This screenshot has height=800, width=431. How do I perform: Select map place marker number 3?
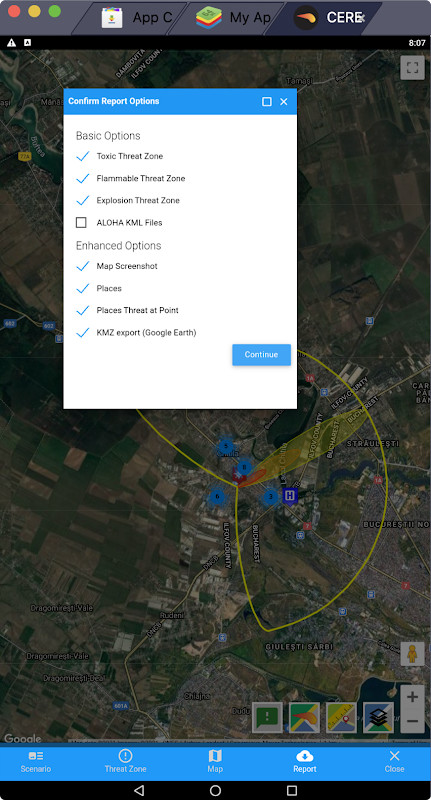tap(270, 496)
